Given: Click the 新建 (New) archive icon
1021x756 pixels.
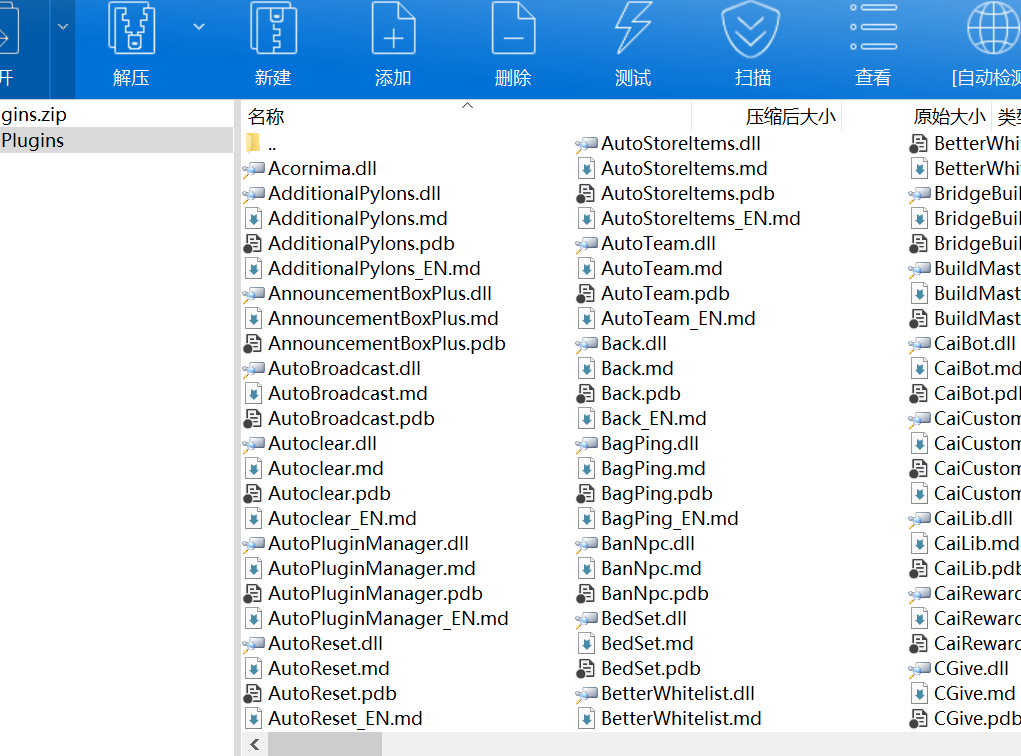Looking at the screenshot, I should pyautogui.click(x=273, y=30).
